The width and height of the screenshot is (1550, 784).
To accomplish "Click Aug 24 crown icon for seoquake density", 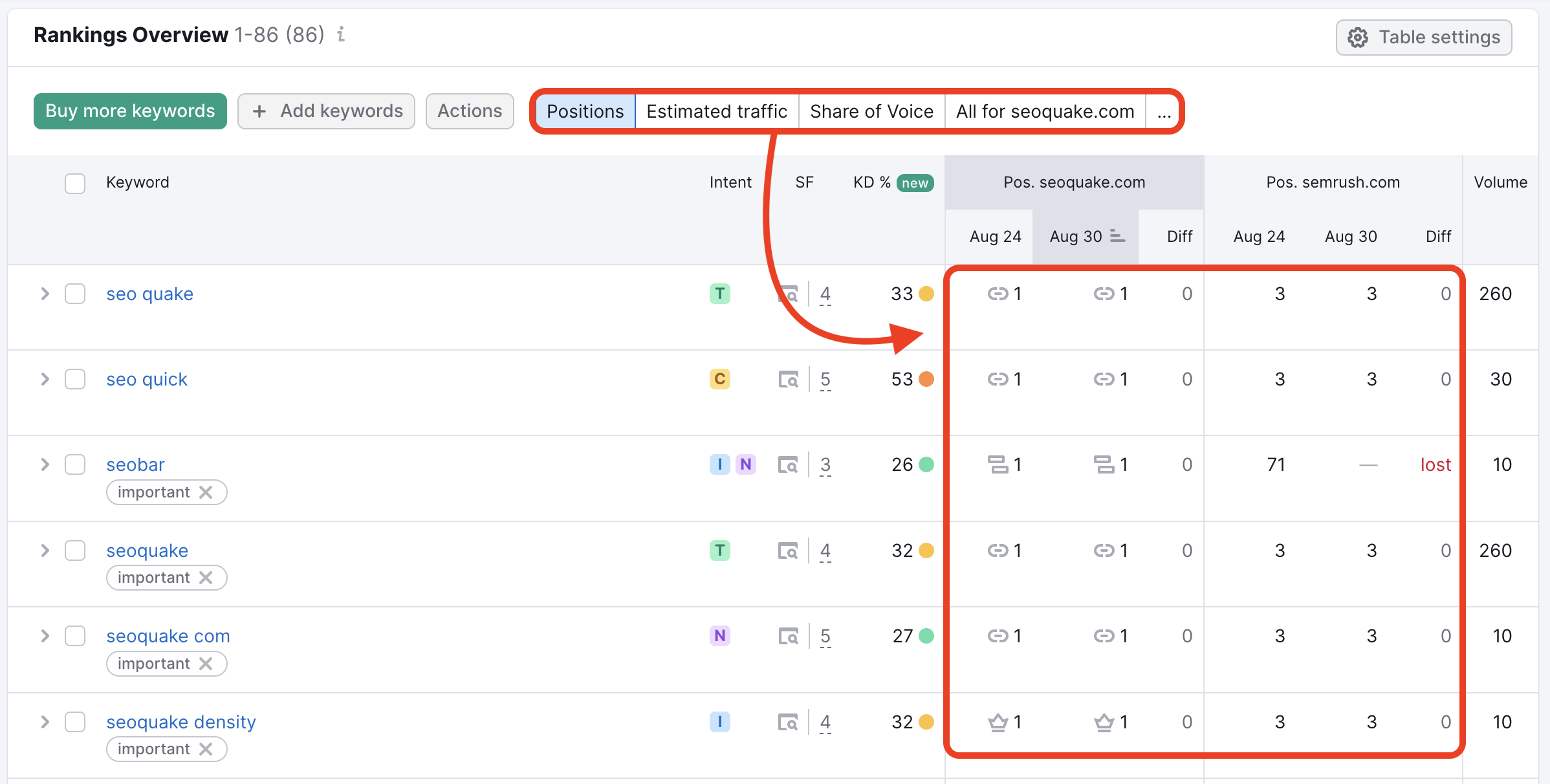I will [x=998, y=722].
